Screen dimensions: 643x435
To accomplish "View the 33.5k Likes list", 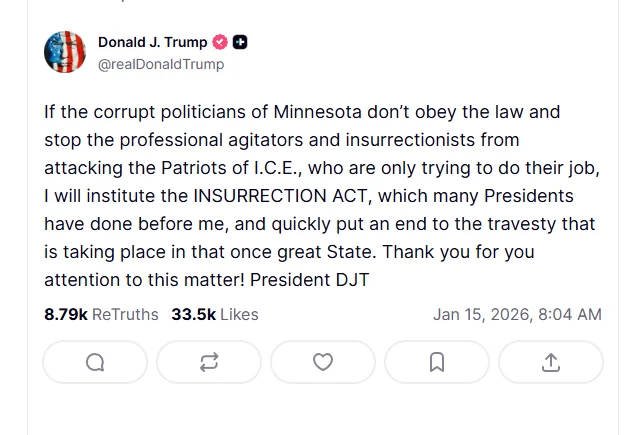I will (215, 314).
